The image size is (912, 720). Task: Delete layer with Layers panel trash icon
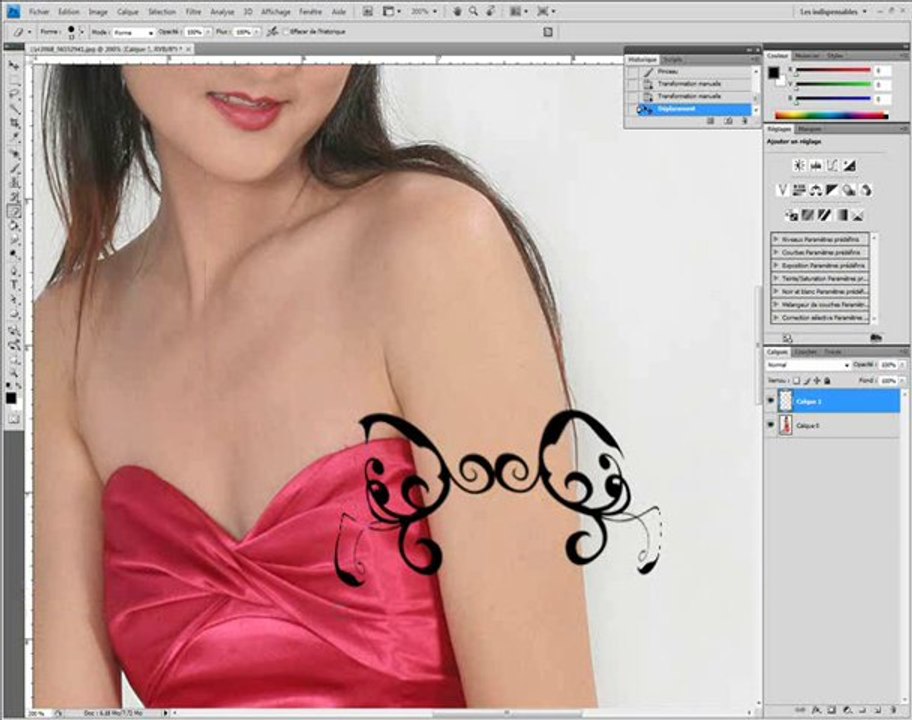pos(893,710)
